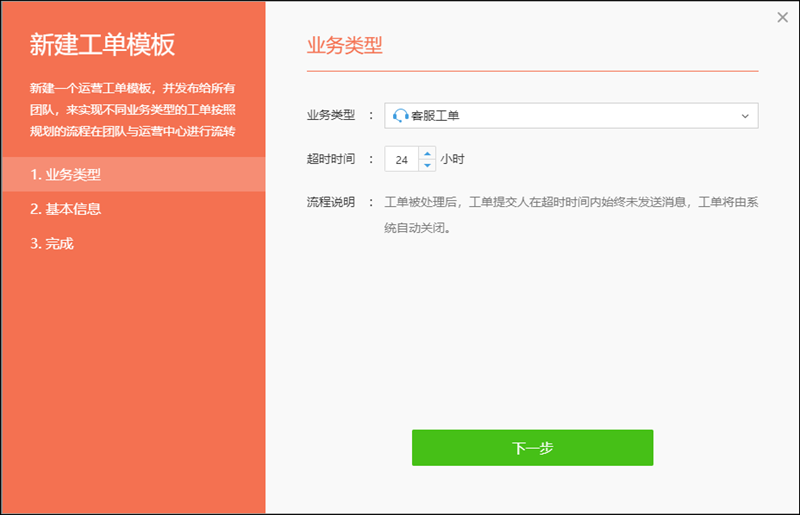Viewport: 800px width, 515px height.
Task: Increase the timeout with the up arrow
Action: (x=428, y=153)
